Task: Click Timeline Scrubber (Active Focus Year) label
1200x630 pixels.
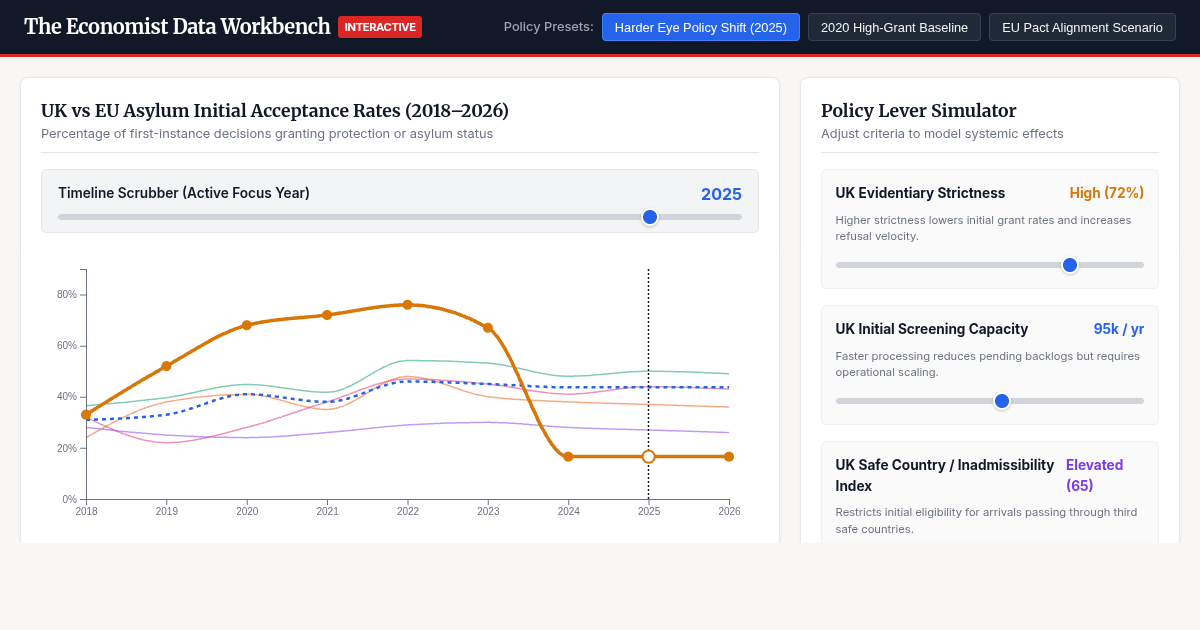Action: point(184,193)
